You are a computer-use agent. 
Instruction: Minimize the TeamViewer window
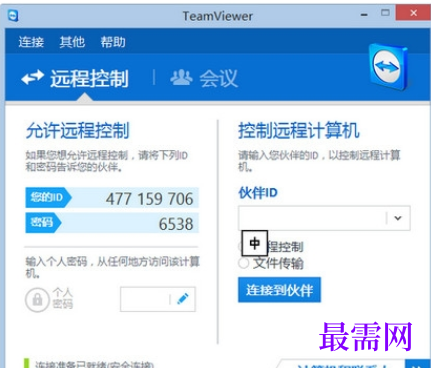coord(364,14)
